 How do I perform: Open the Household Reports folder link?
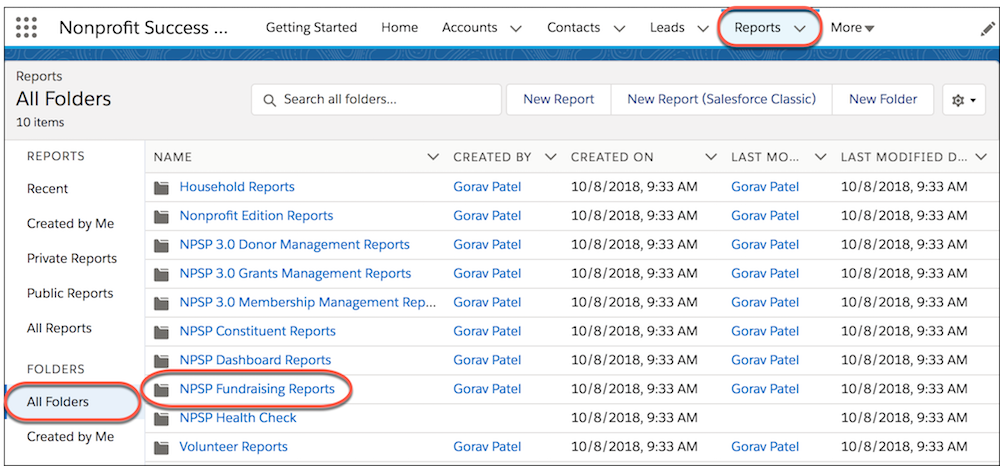pyautogui.click(x=237, y=187)
